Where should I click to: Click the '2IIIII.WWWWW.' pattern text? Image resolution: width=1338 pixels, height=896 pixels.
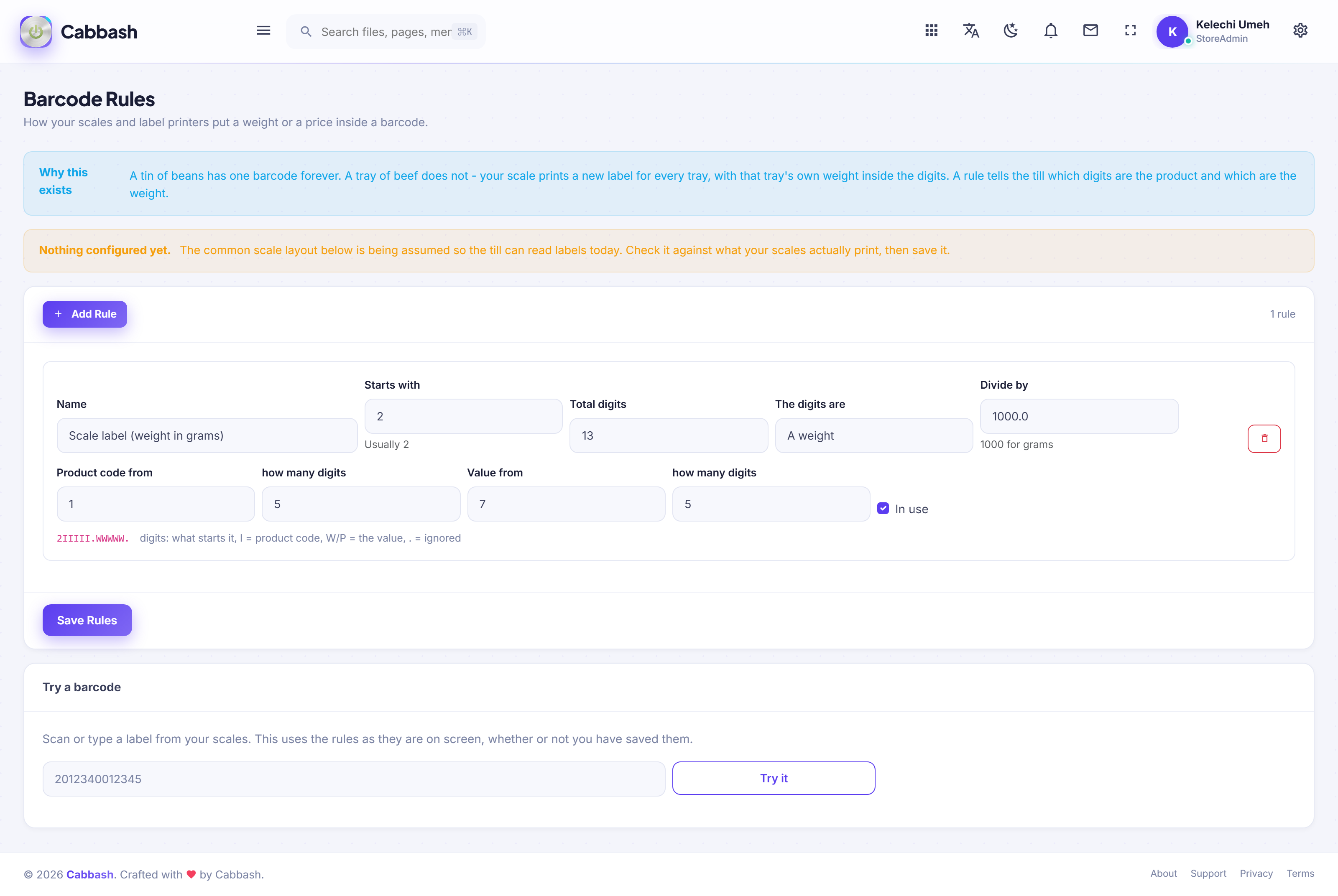[92, 538]
